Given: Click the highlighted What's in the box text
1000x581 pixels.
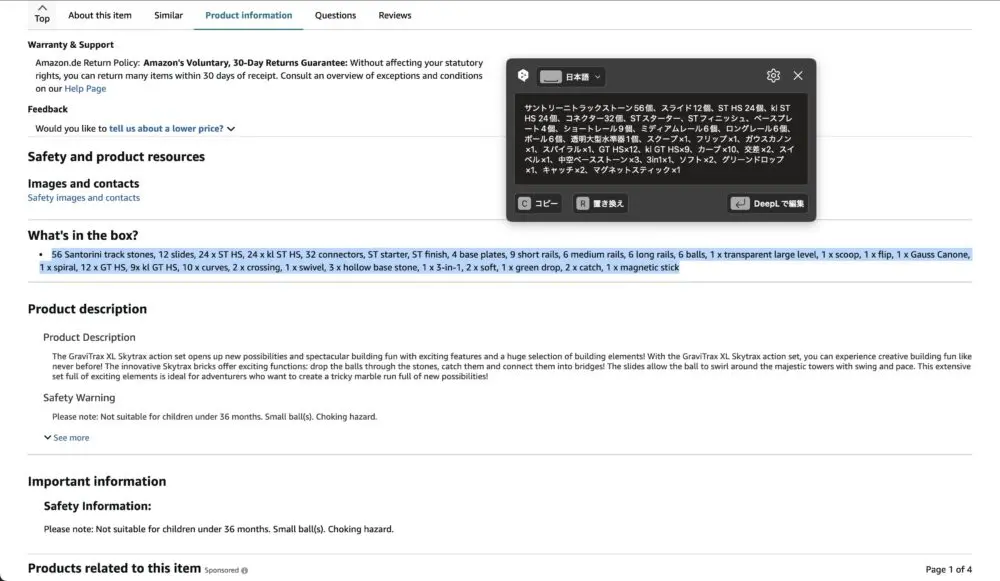Looking at the screenshot, I should pos(505,261).
